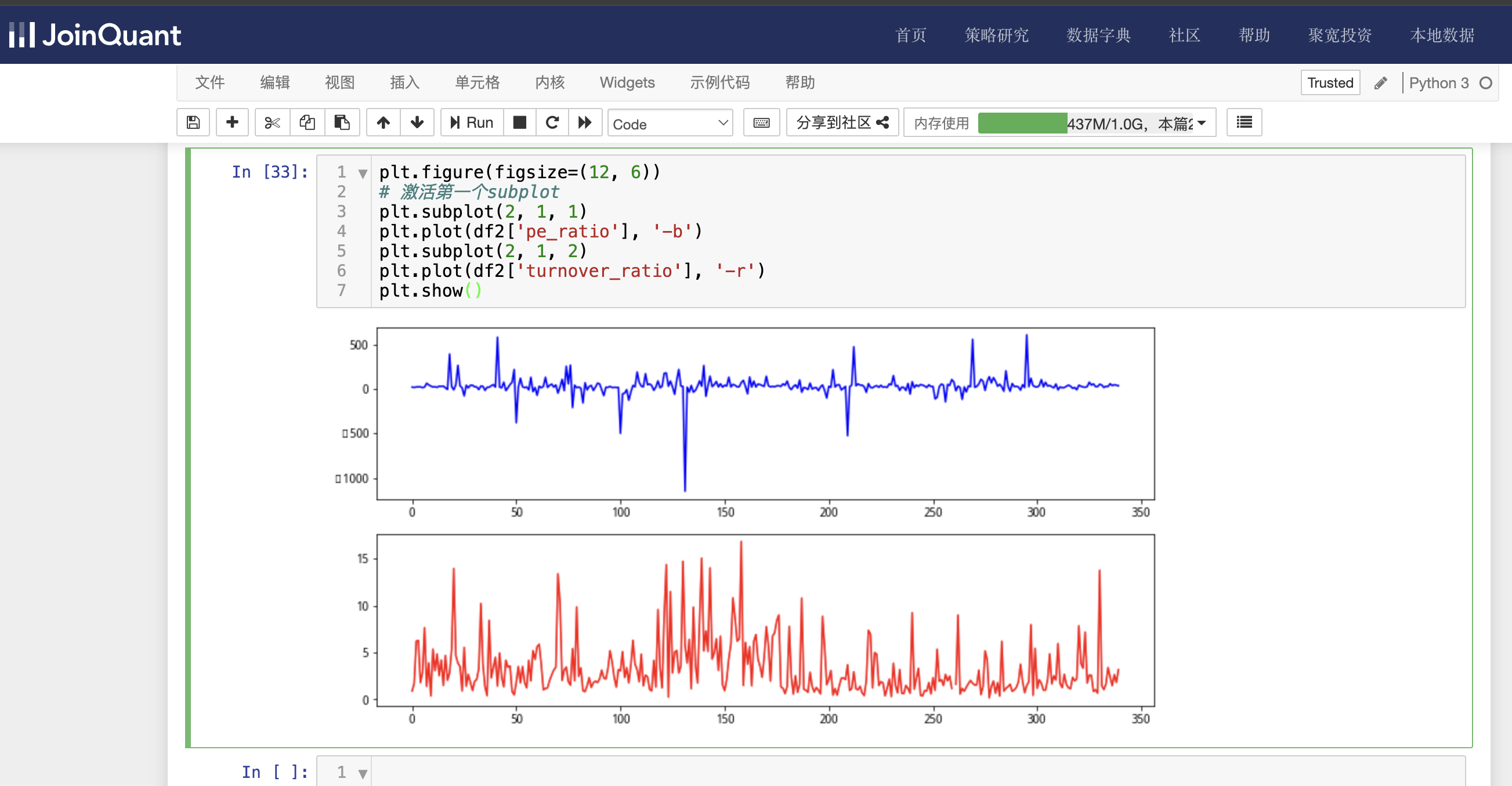Open 聚宽投资 in top navigation
The width and height of the screenshot is (1512, 786).
coord(1340,35)
